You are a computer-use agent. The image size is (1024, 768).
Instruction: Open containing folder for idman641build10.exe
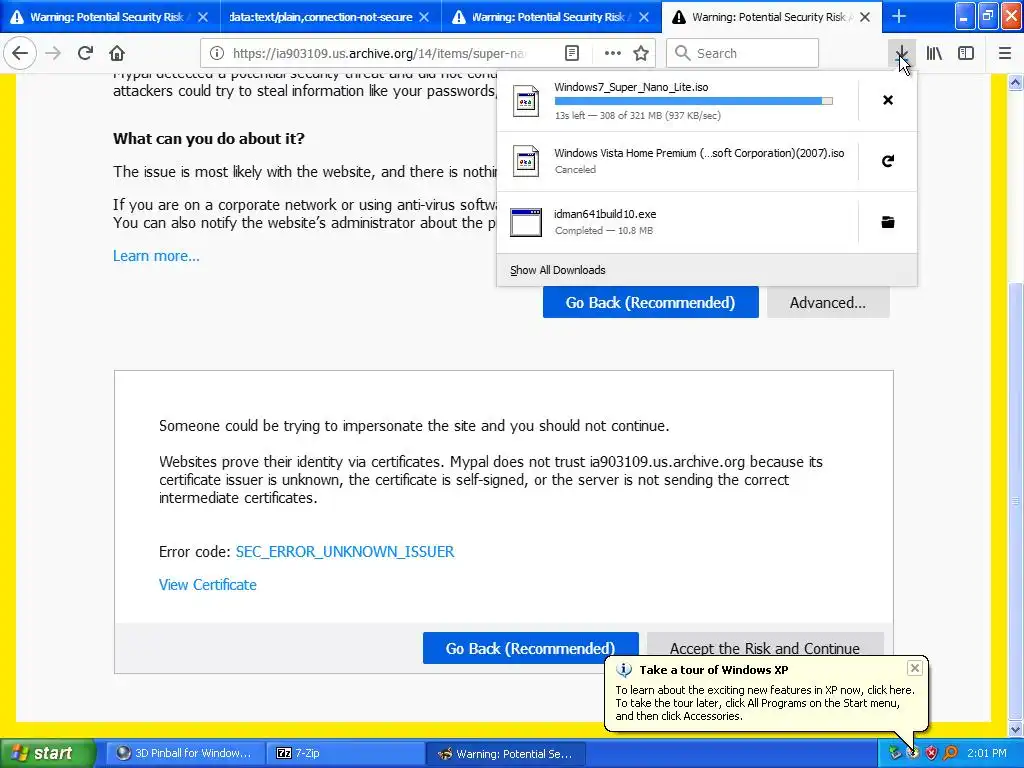pos(888,222)
